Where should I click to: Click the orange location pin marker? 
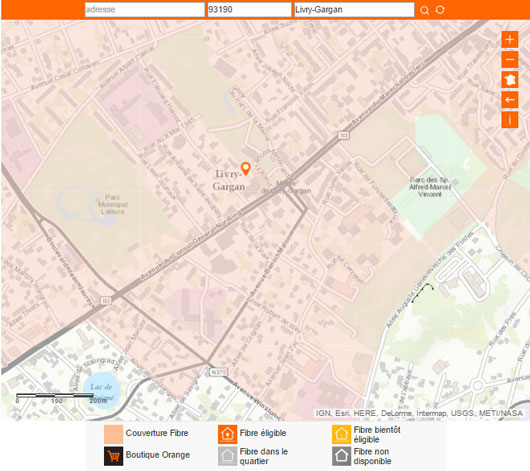[x=246, y=168]
